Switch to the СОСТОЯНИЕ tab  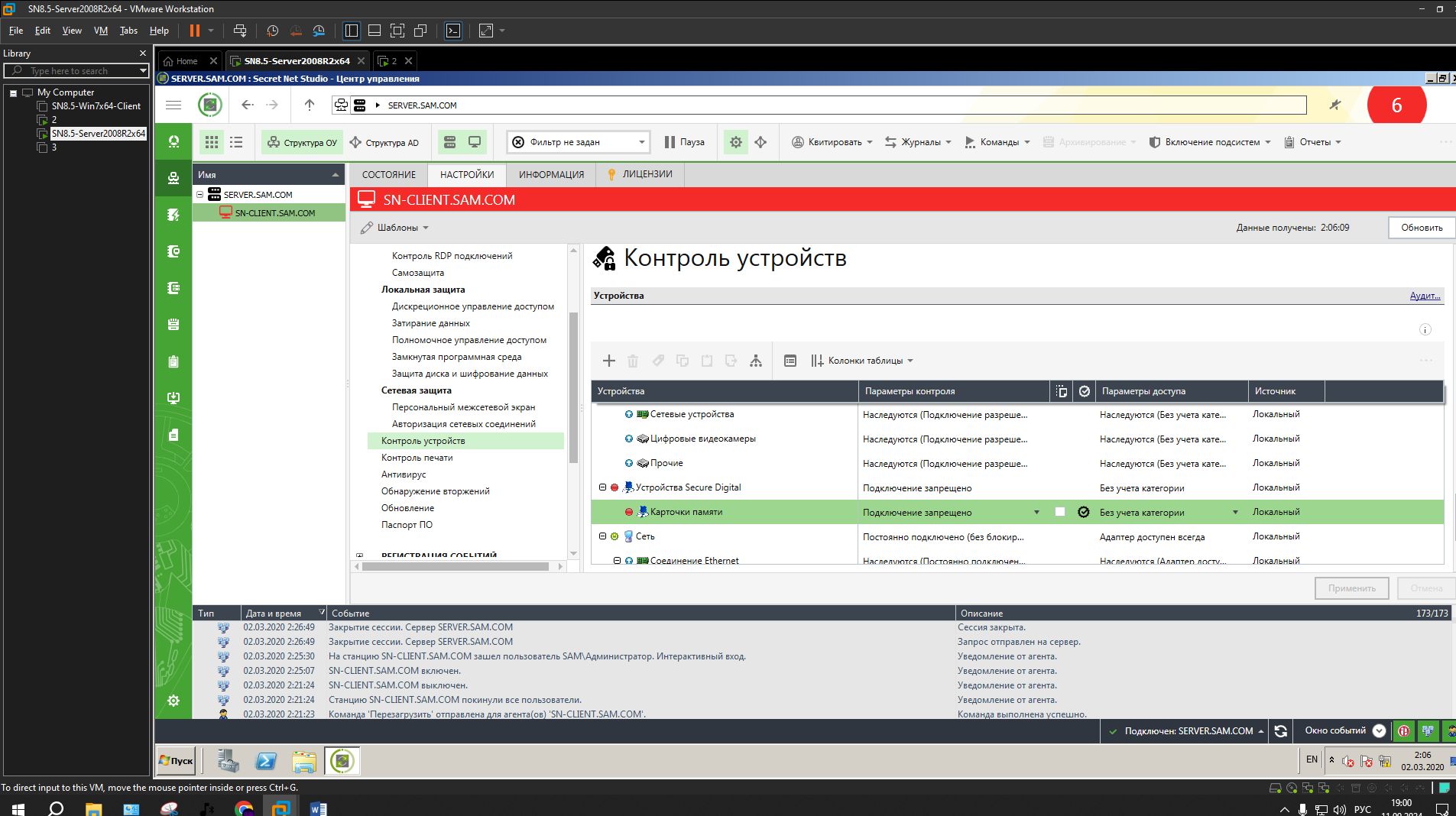click(x=389, y=175)
